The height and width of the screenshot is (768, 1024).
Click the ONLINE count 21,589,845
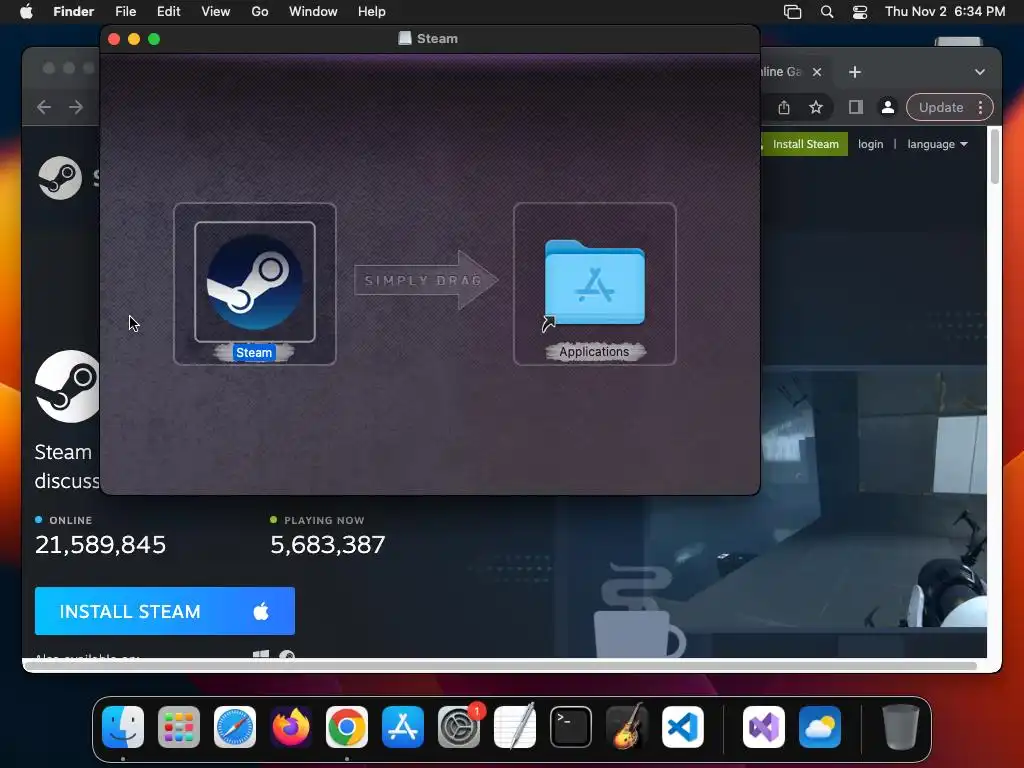(101, 545)
